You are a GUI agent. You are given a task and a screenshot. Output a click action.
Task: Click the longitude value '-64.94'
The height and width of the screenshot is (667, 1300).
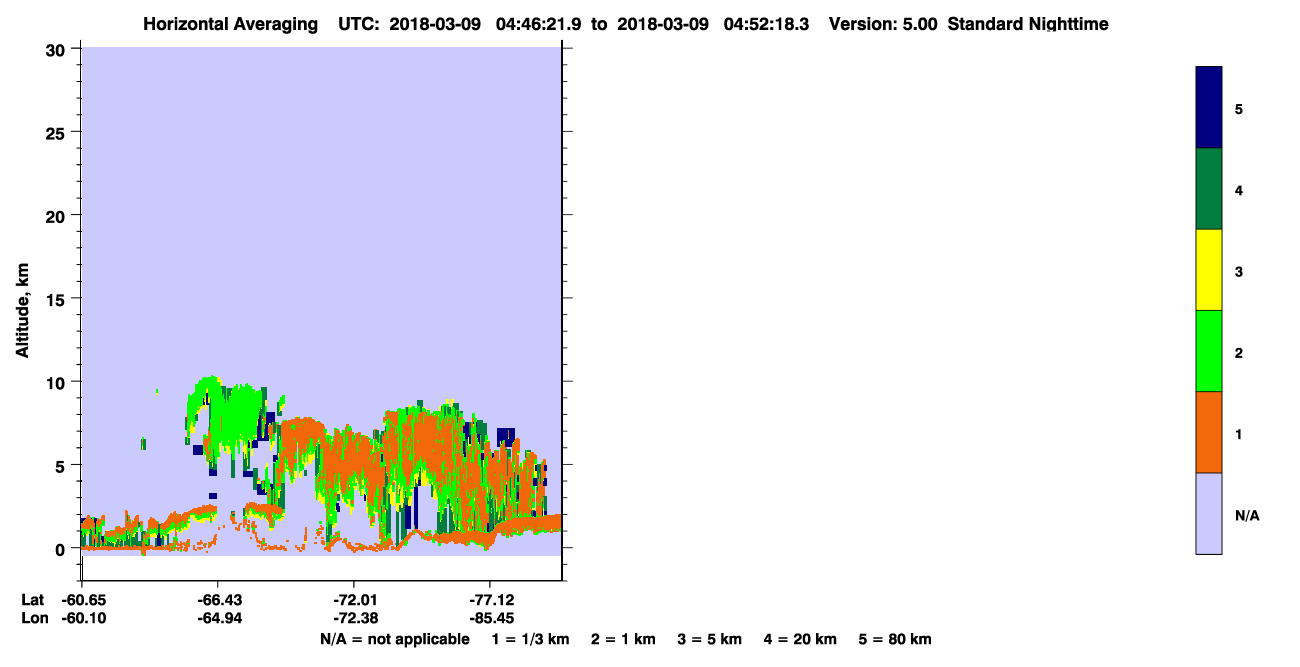tap(218, 618)
